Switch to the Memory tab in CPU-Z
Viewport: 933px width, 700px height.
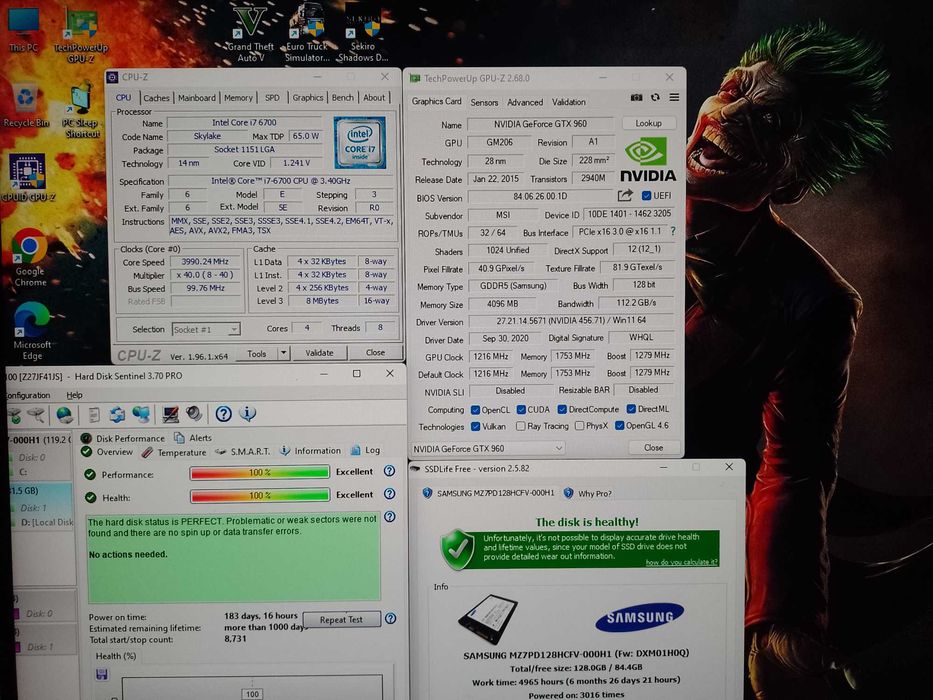pyautogui.click(x=239, y=98)
